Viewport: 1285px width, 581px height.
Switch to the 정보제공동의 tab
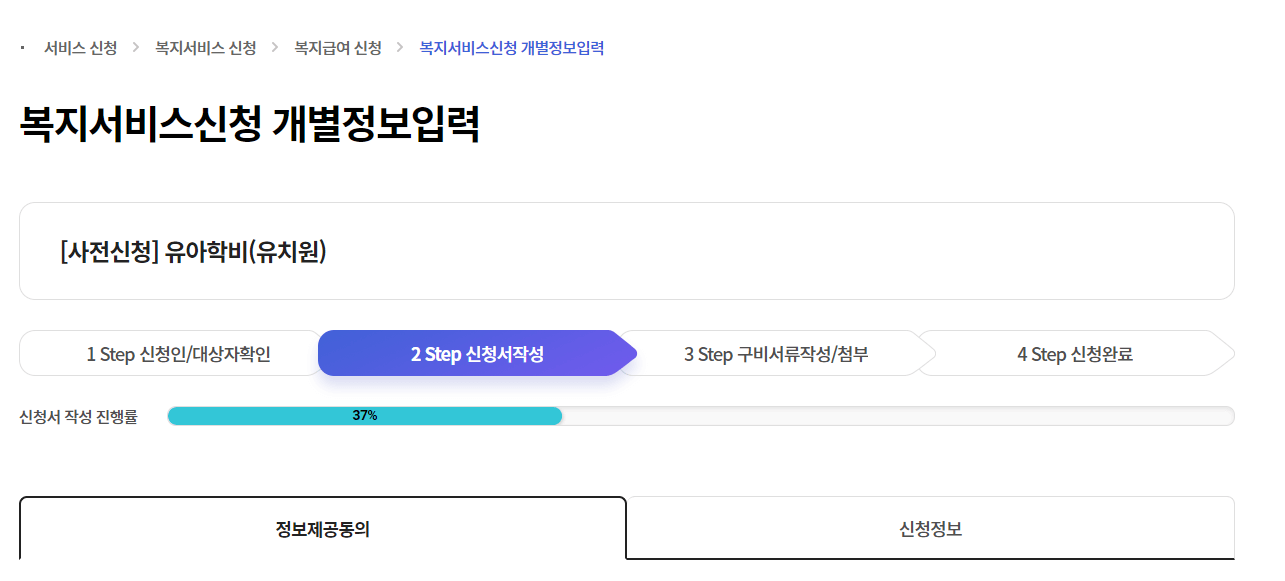(x=322, y=529)
